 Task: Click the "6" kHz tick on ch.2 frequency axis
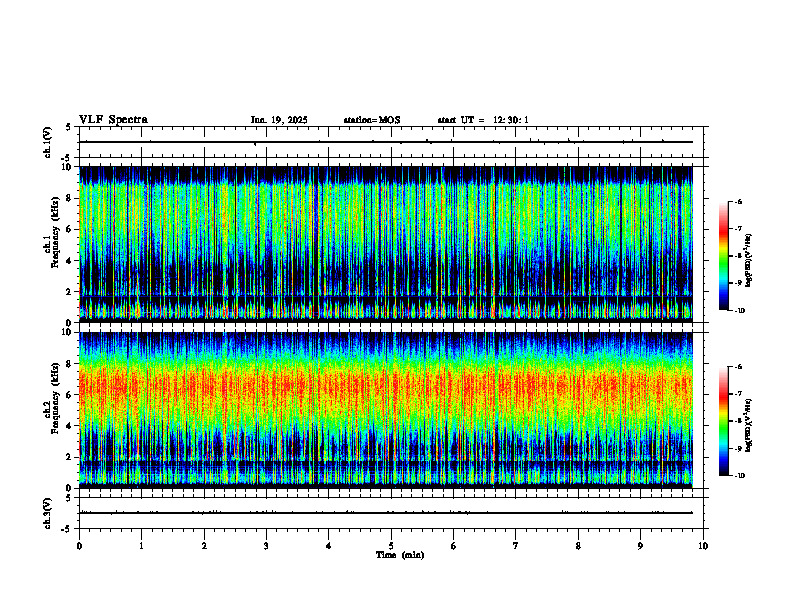point(70,395)
